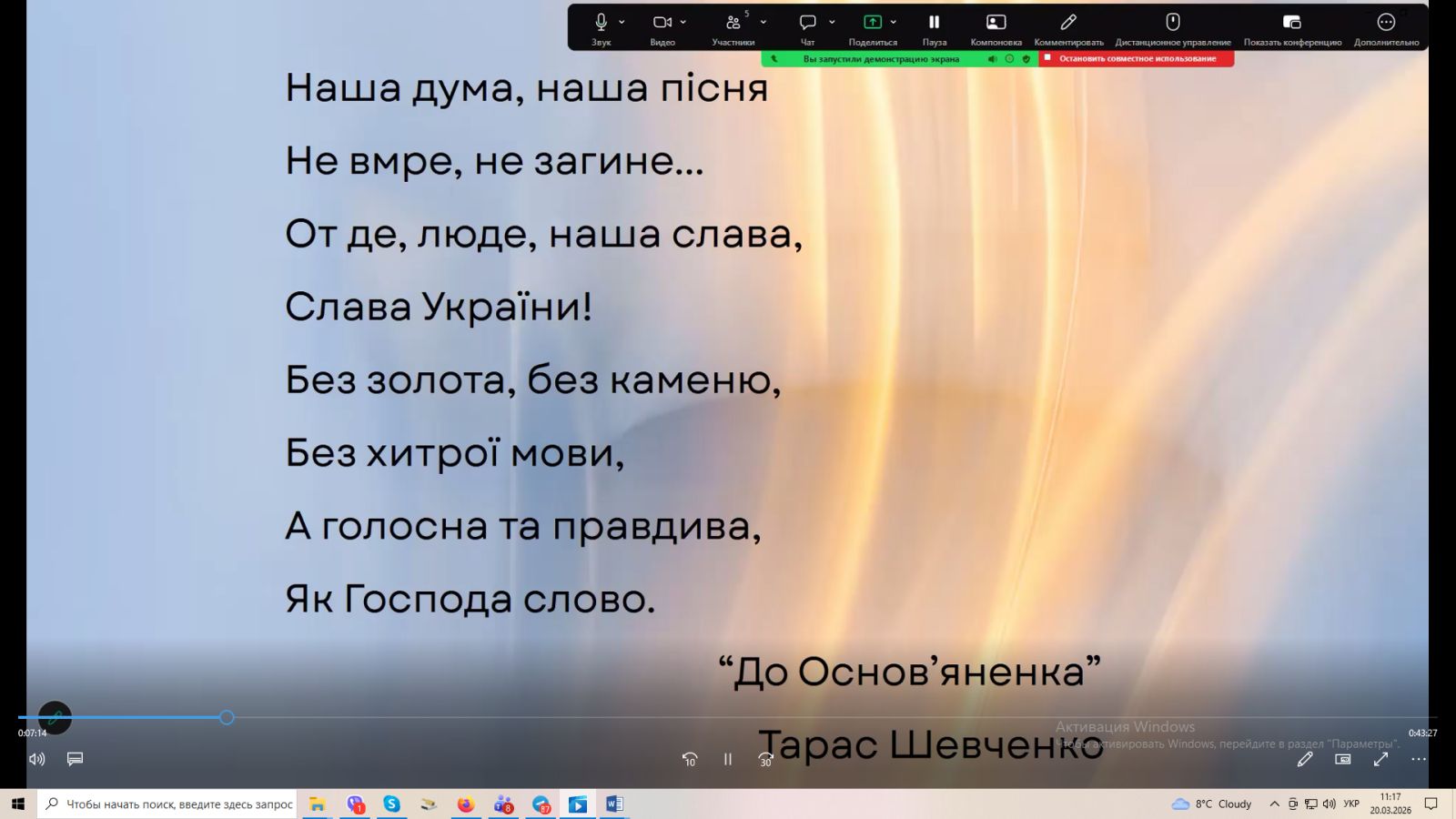Open the Компоновка layout option

pos(996,23)
